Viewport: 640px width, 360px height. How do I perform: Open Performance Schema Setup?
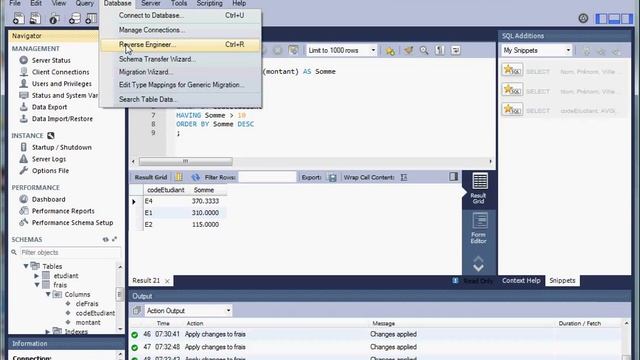(x=72, y=223)
